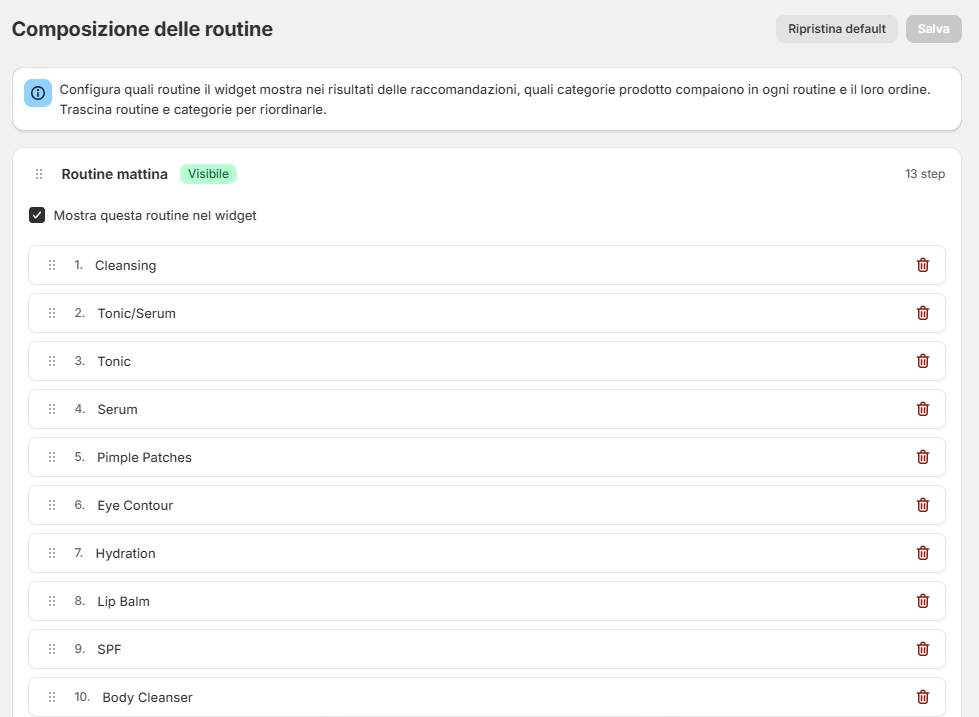Select the Eye Contour text
Viewport: 979px width, 717px height.
click(135, 505)
